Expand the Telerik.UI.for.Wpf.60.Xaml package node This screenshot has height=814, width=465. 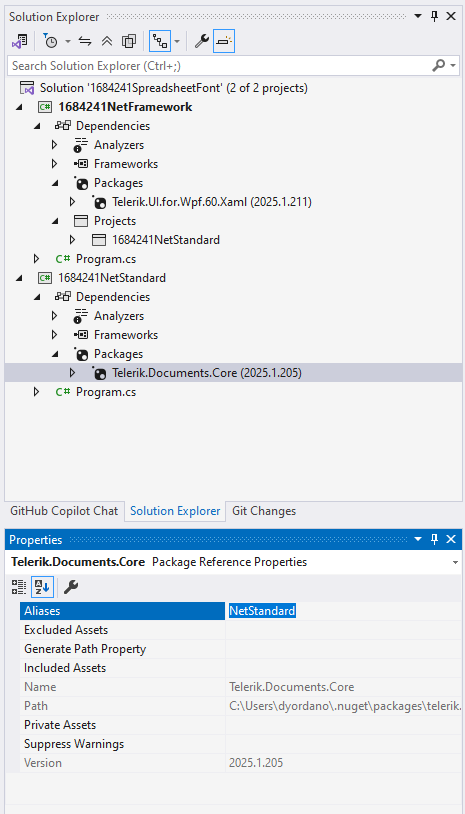tap(72, 202)
